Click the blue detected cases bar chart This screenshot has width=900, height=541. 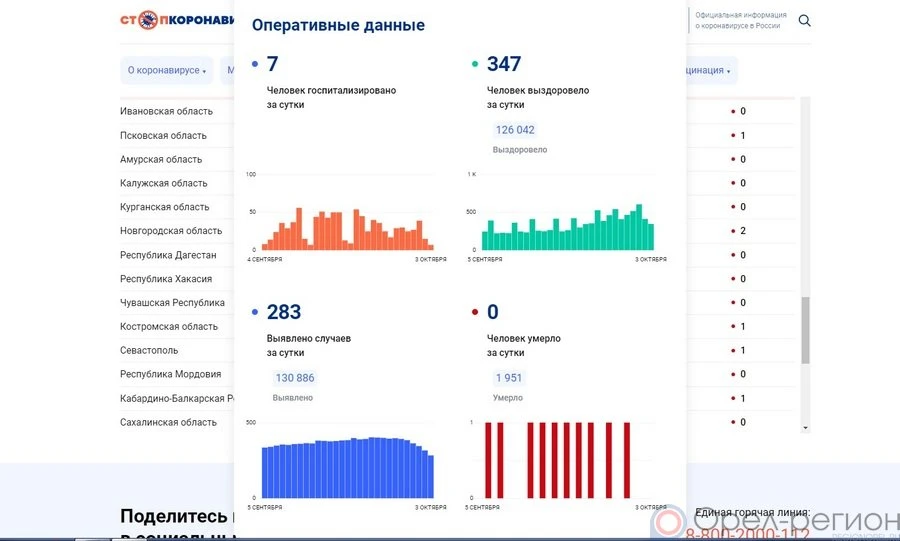[x=348, y=468]
